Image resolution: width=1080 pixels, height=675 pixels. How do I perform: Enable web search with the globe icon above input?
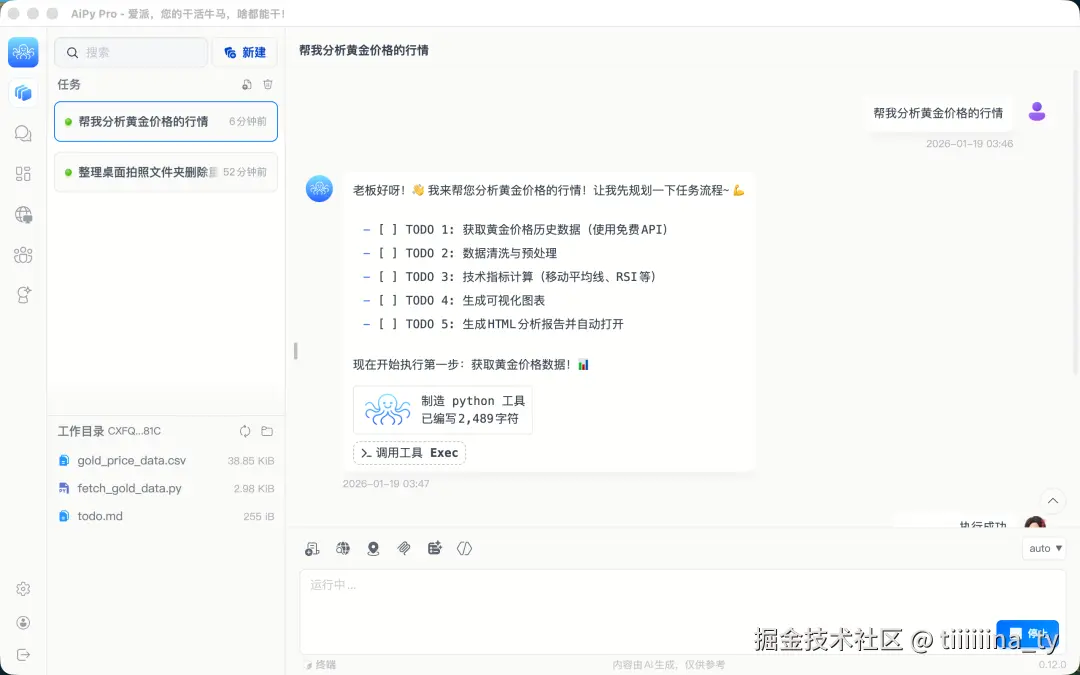click(343, 548)
